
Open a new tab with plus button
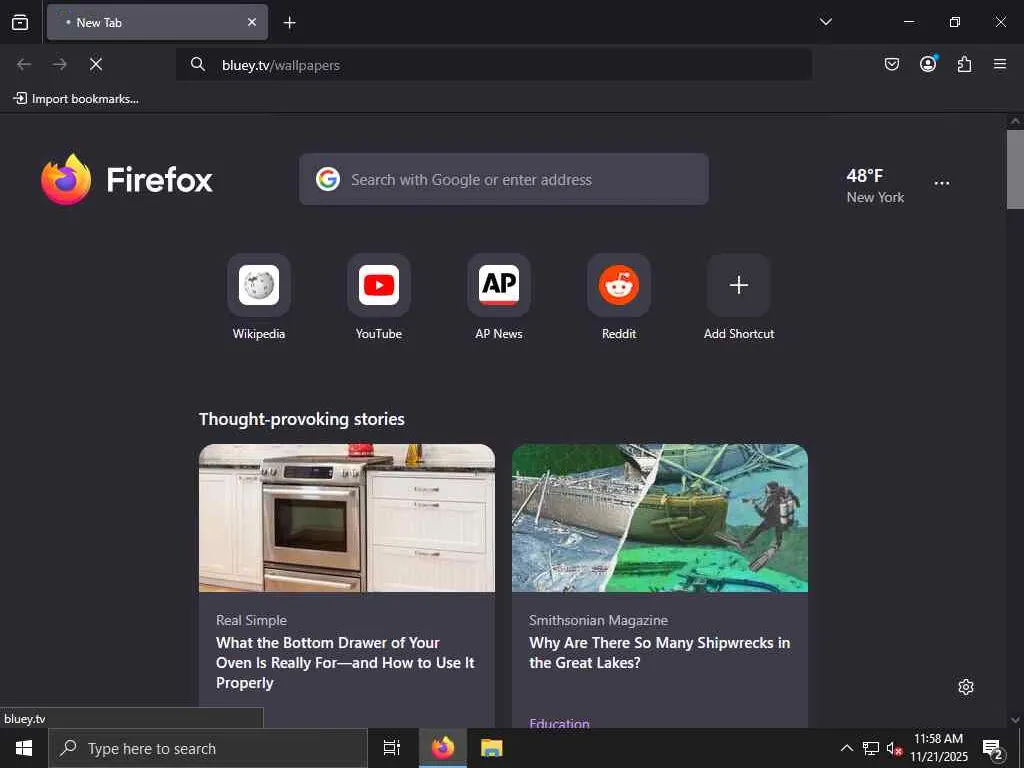[x=289, y=23]
